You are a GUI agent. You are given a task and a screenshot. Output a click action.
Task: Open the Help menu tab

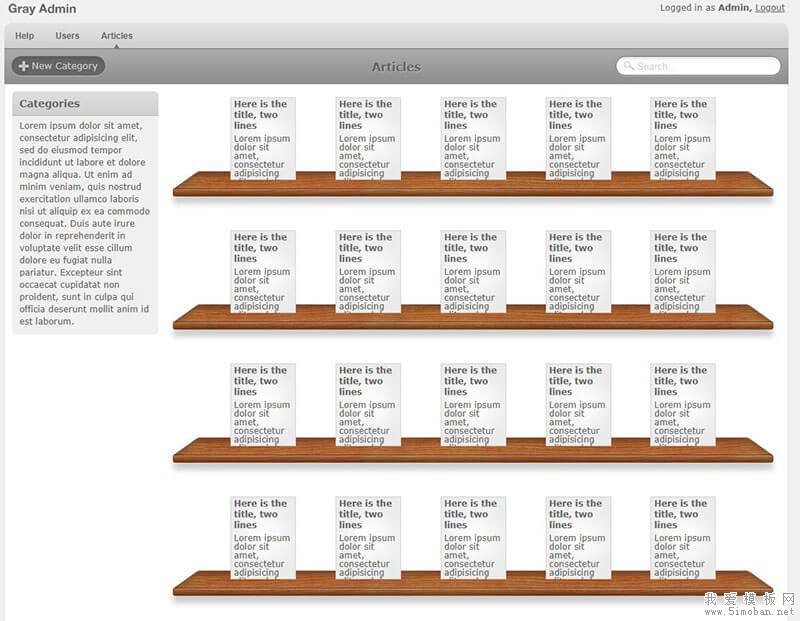[x=25, y=36]
